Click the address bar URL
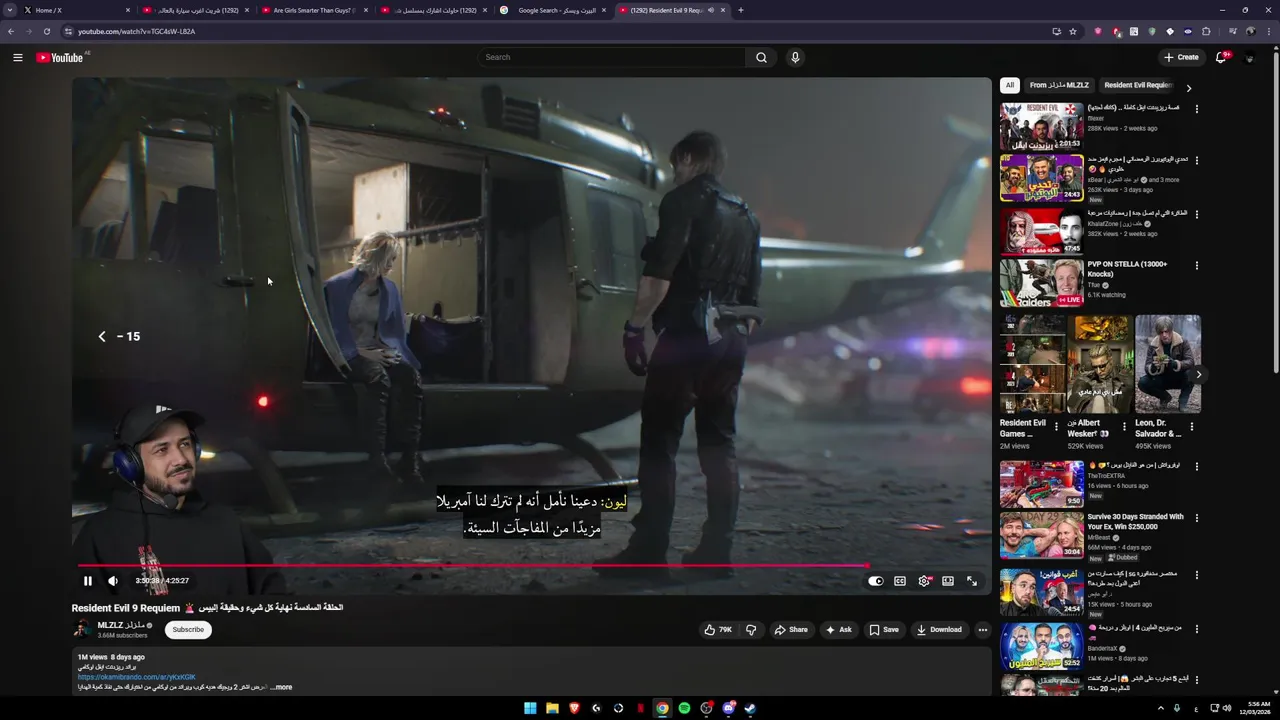Viewport: 1280px width, 720px height. point(136,31)
